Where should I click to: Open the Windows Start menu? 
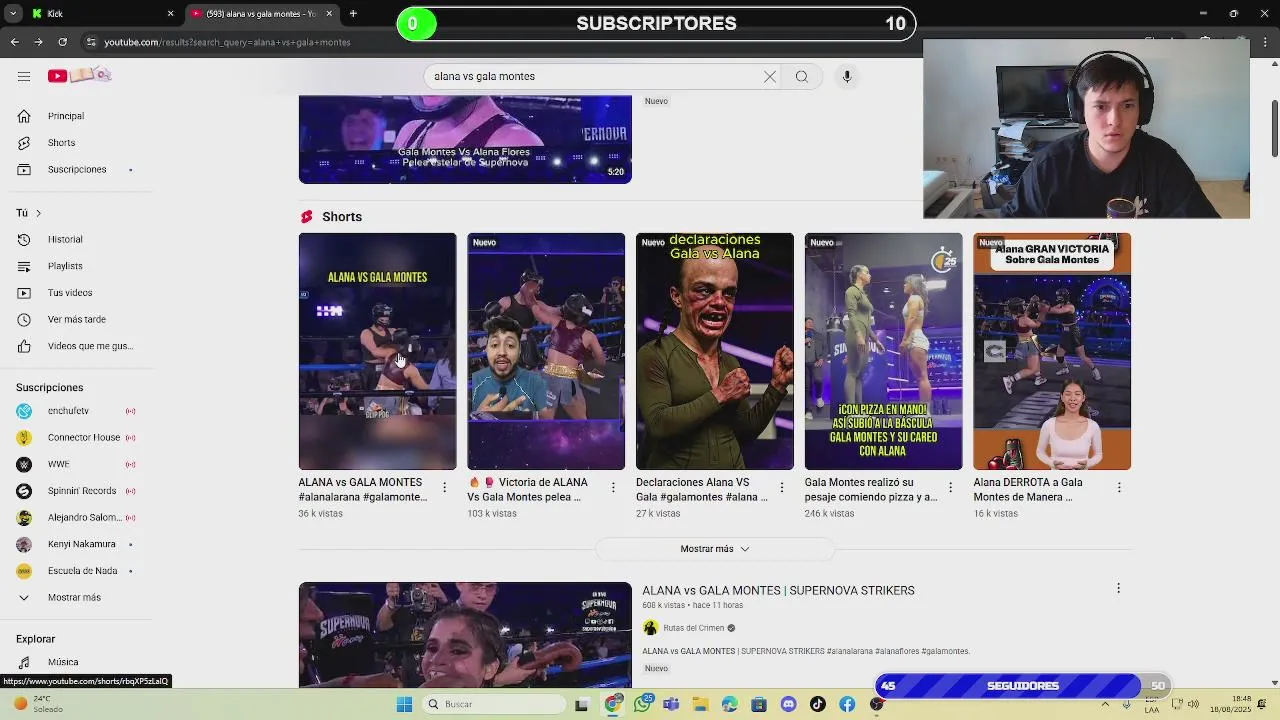pyautogui.click(x=404, y=704)
